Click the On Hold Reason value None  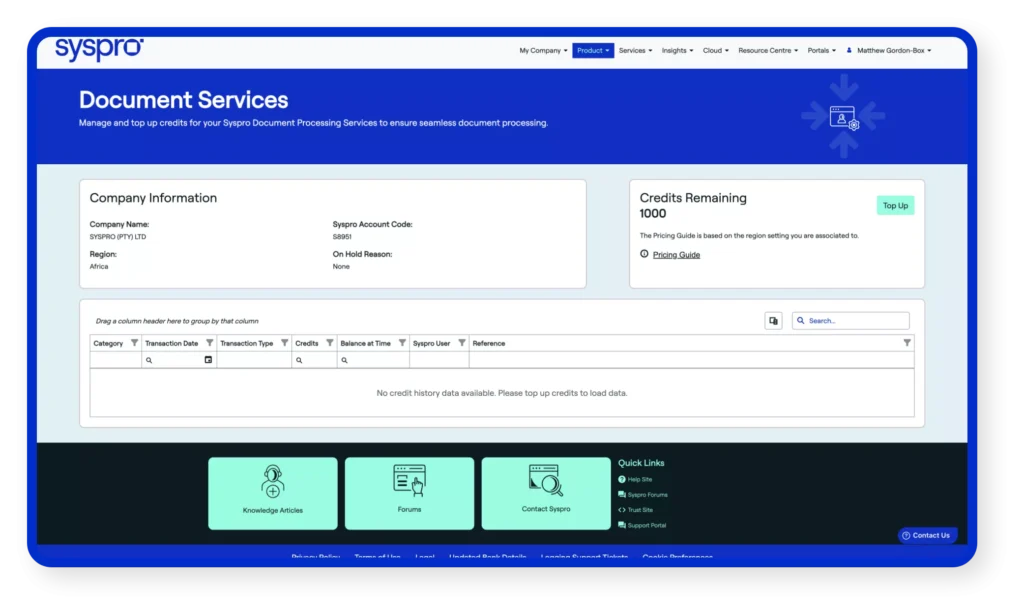(341, 267)
